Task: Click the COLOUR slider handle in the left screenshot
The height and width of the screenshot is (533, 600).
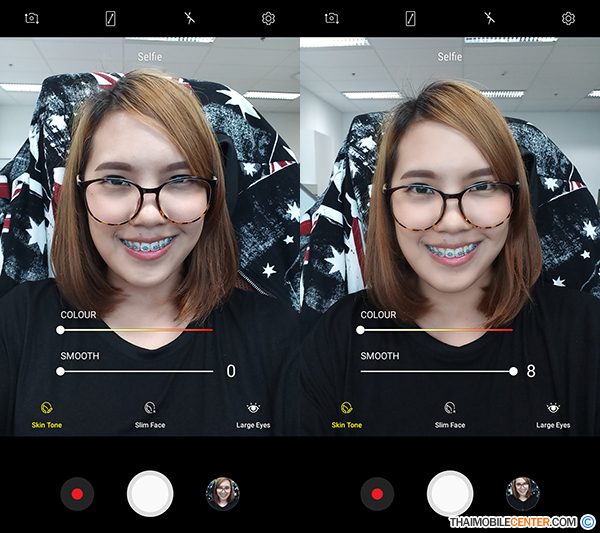Action: [x=60, y=330]
